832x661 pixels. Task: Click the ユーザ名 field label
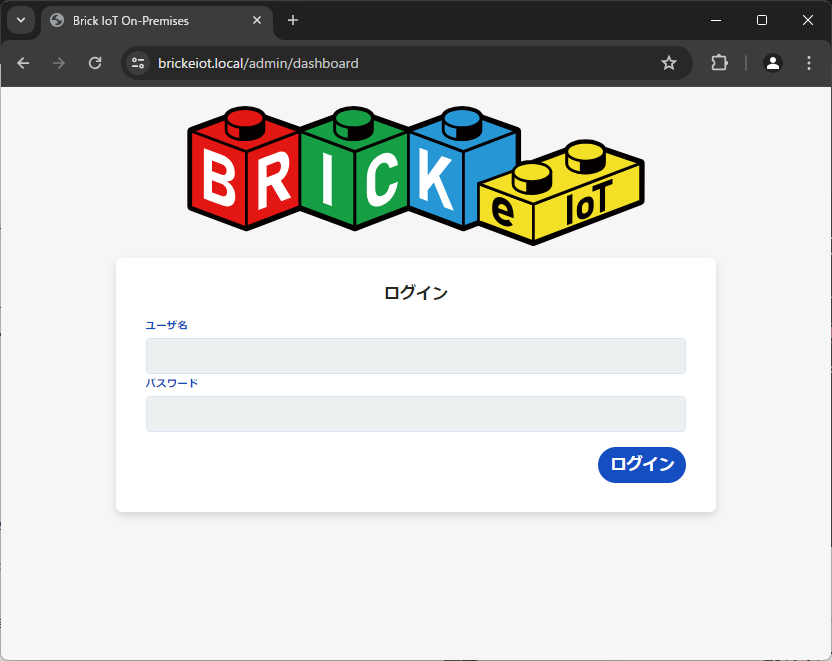168,325
